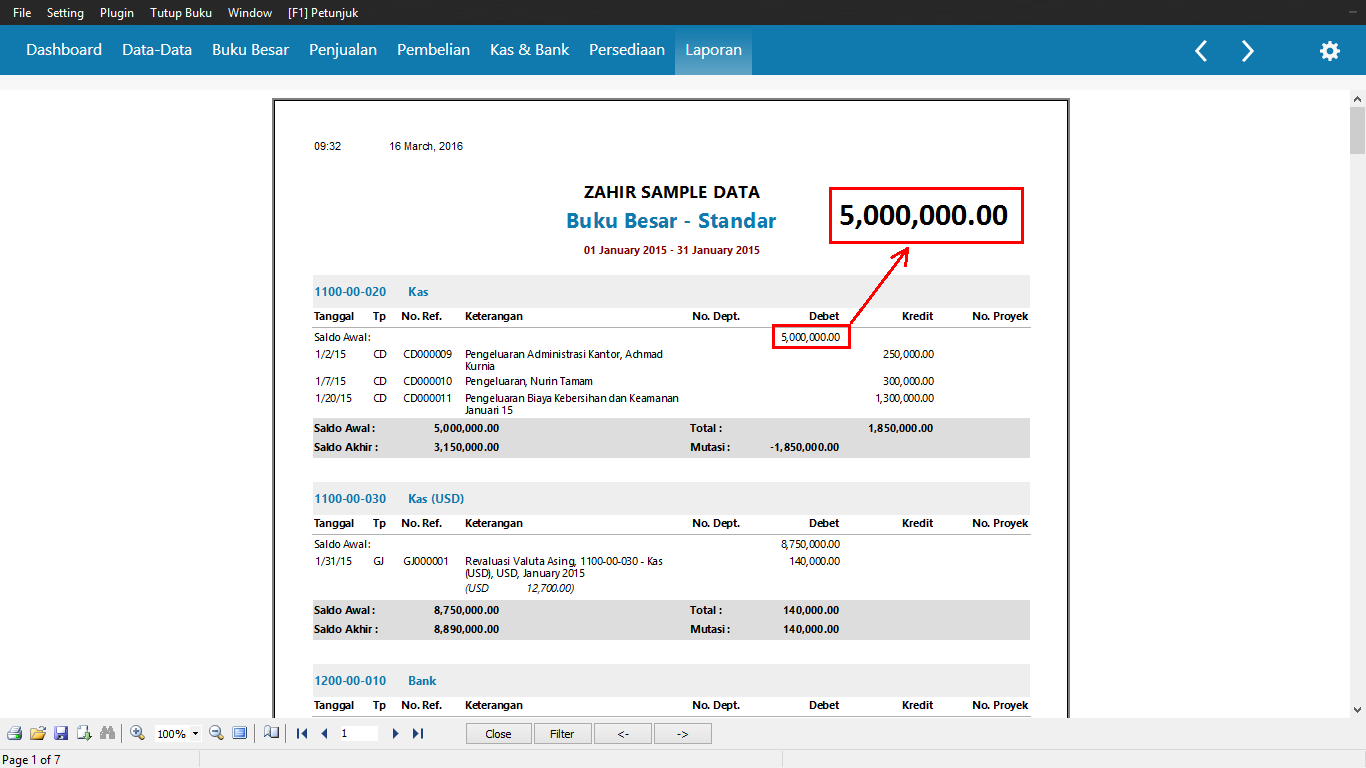The width and height of the screenshot is (1366, 768).
Task: Save the report using the floppy disk icon
Action: (x=61, y=733)
